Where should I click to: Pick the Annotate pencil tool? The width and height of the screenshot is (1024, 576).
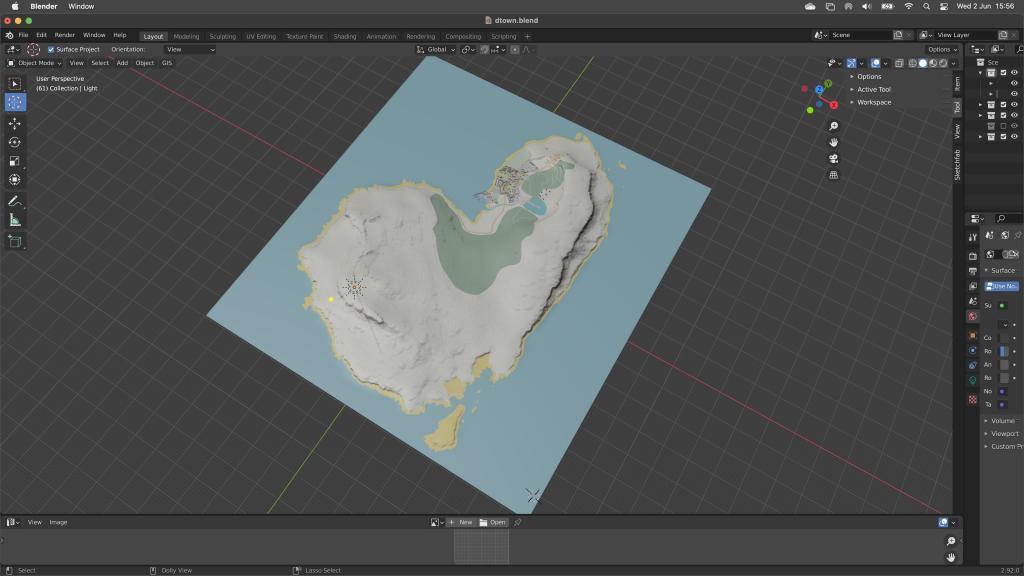click(15, 201)
